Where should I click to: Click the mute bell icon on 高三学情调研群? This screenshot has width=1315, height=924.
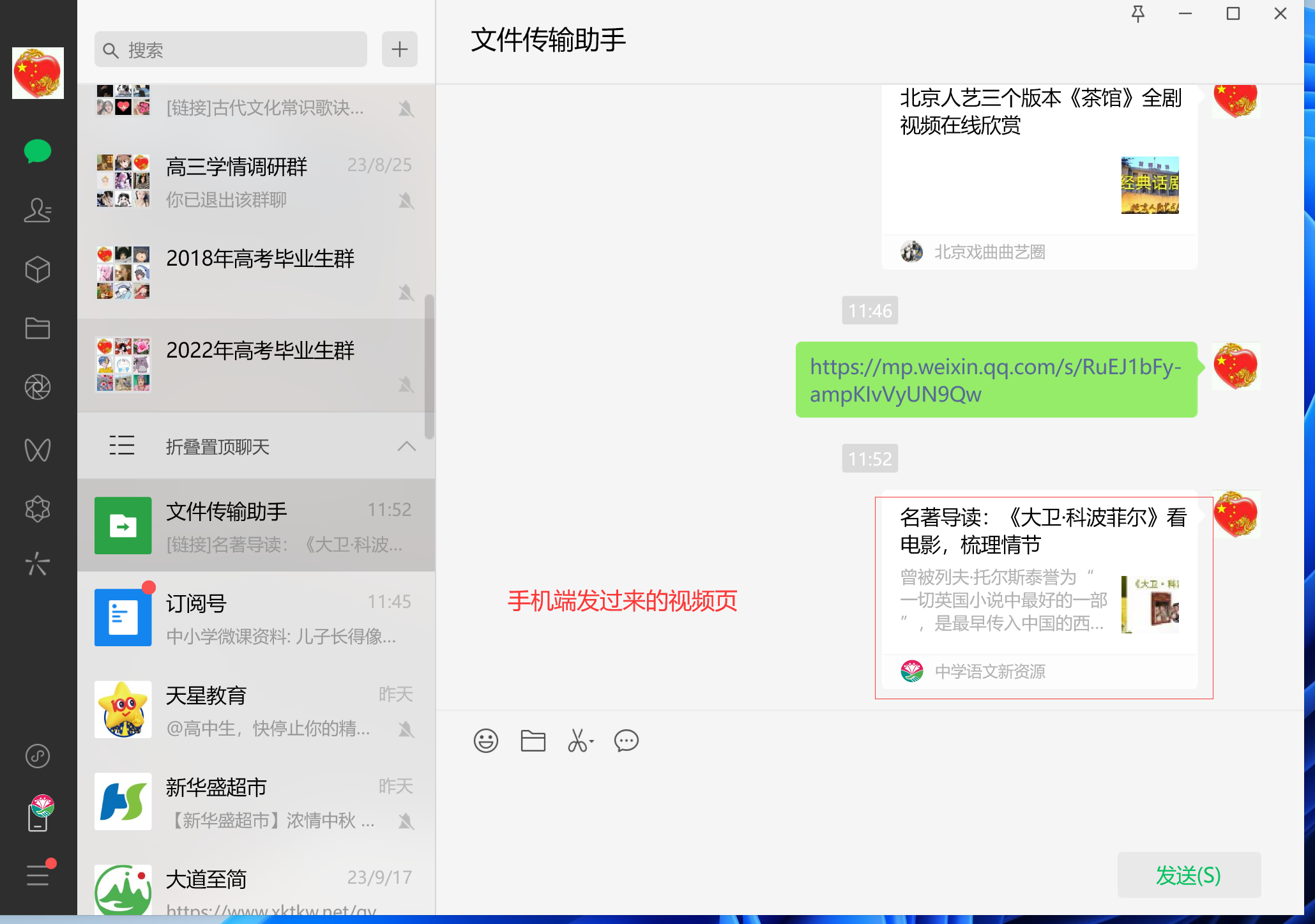pyautogui.click(x=406, y=201)
